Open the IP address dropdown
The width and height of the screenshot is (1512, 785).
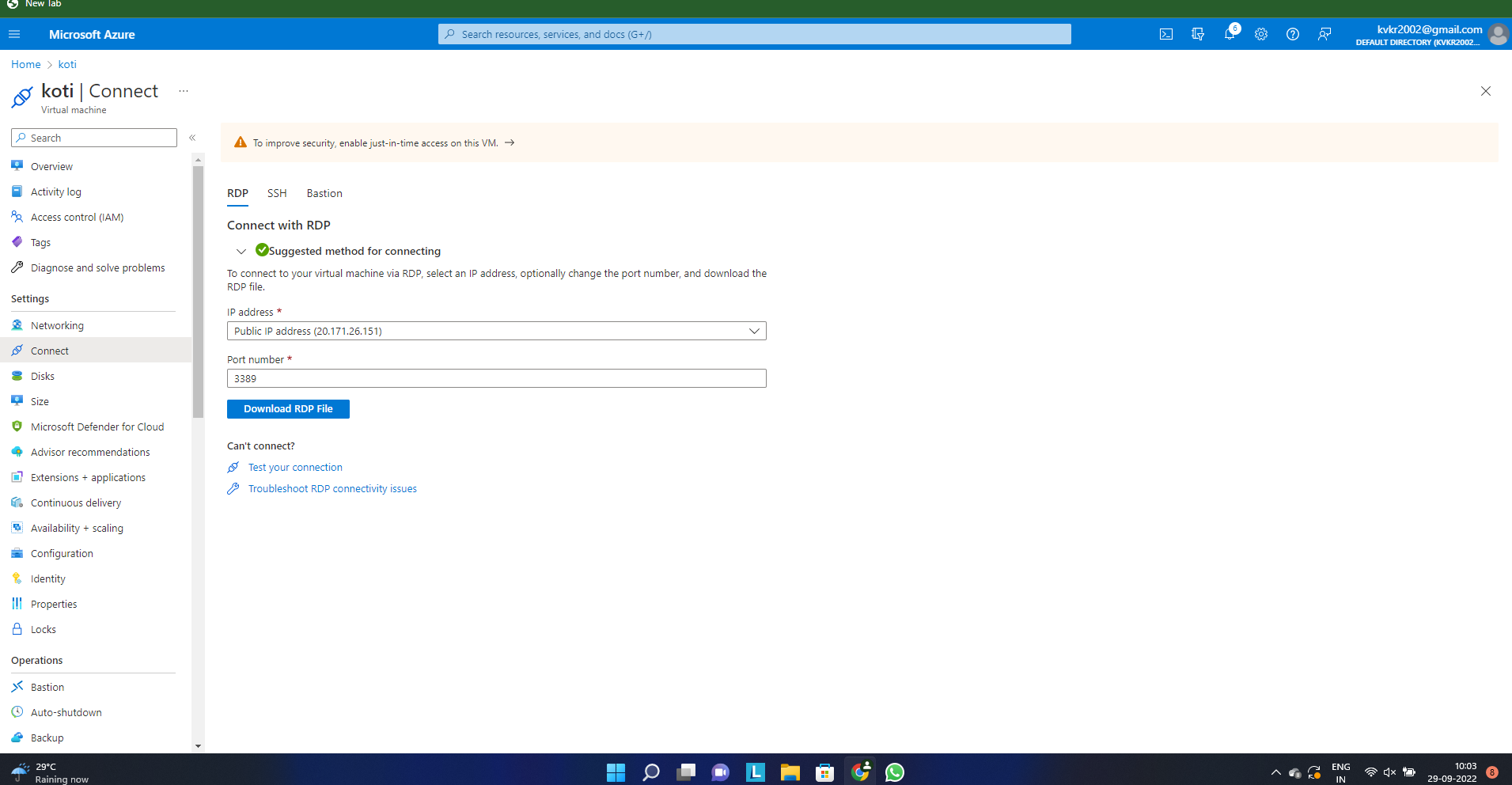coord(753,331)
